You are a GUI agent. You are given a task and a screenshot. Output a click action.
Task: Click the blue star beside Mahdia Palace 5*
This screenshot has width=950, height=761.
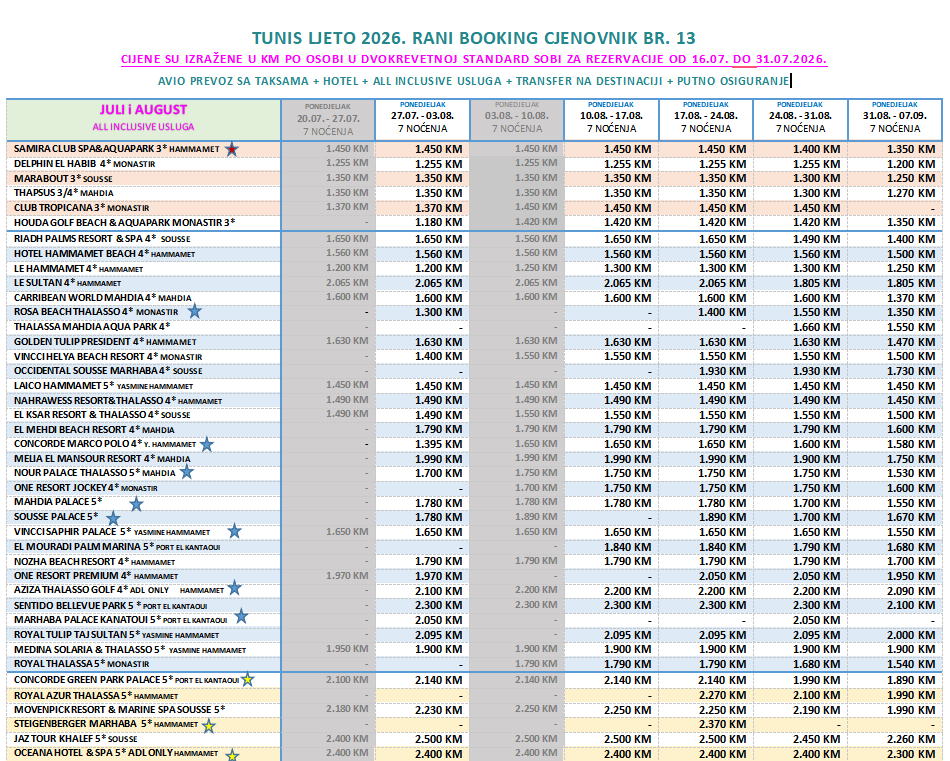tap(136, 503)
